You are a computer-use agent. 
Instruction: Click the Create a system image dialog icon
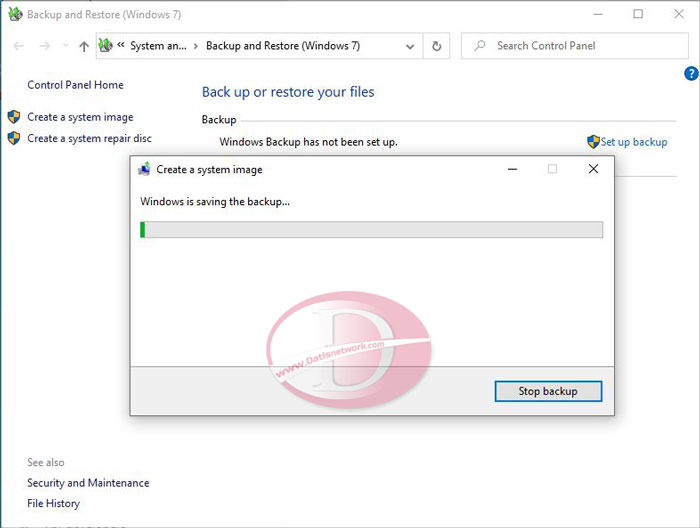144,169
